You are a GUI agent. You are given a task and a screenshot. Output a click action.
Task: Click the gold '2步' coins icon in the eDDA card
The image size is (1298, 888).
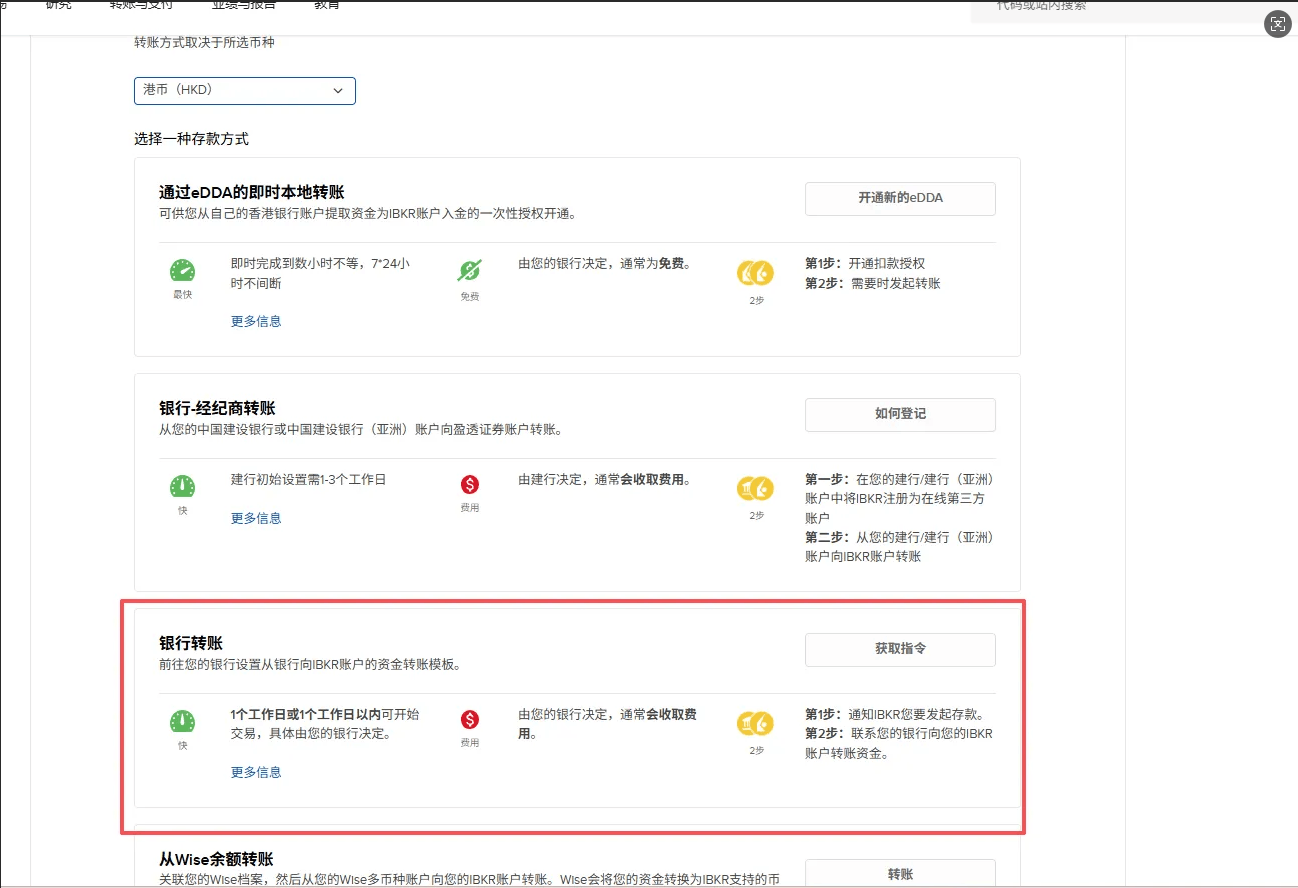(756, 271)
